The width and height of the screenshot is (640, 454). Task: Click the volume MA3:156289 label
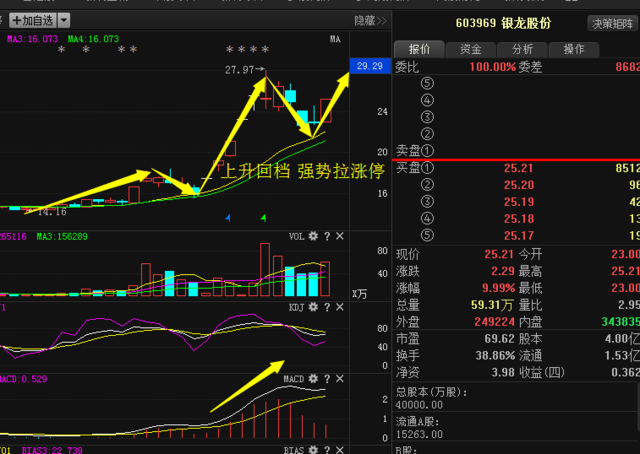point(62,236)
